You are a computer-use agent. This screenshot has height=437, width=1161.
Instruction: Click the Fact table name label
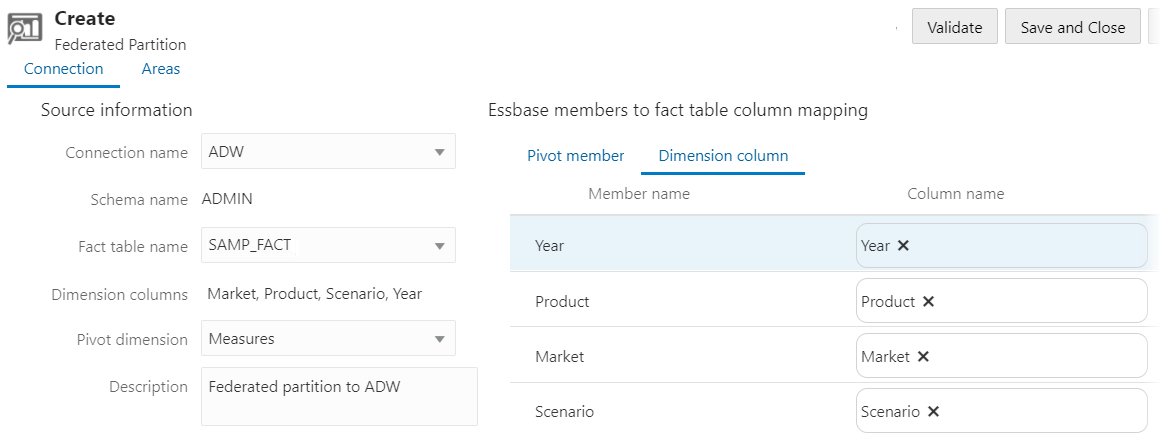click(133, 247)
